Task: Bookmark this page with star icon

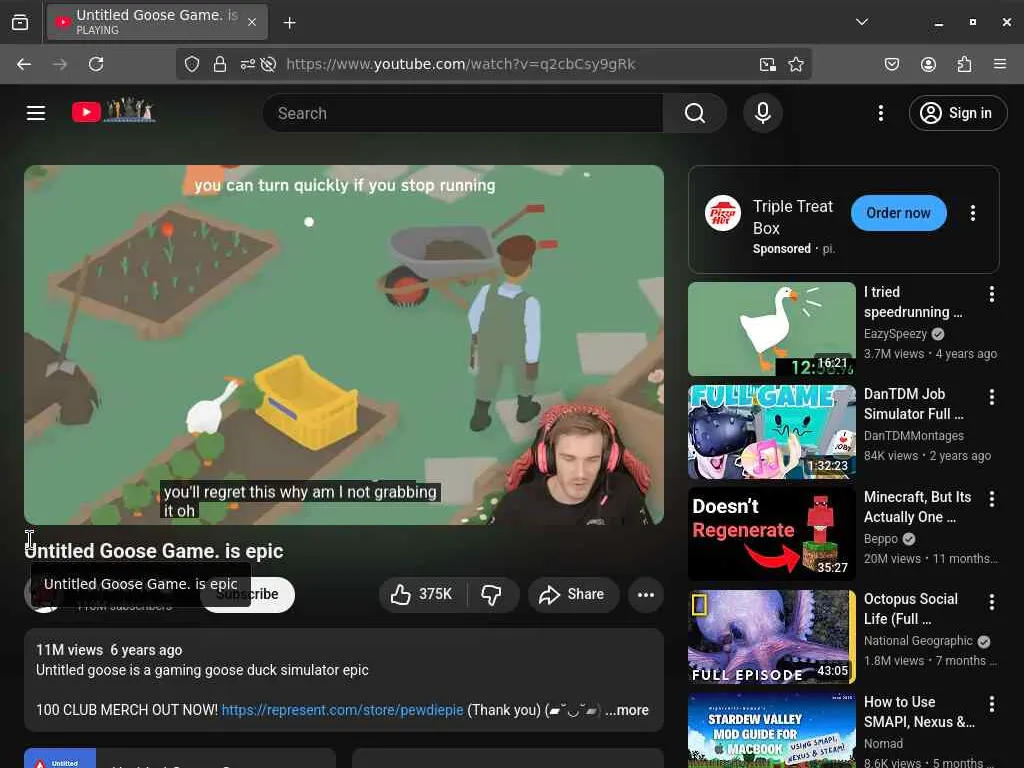Action: [795, 64]
